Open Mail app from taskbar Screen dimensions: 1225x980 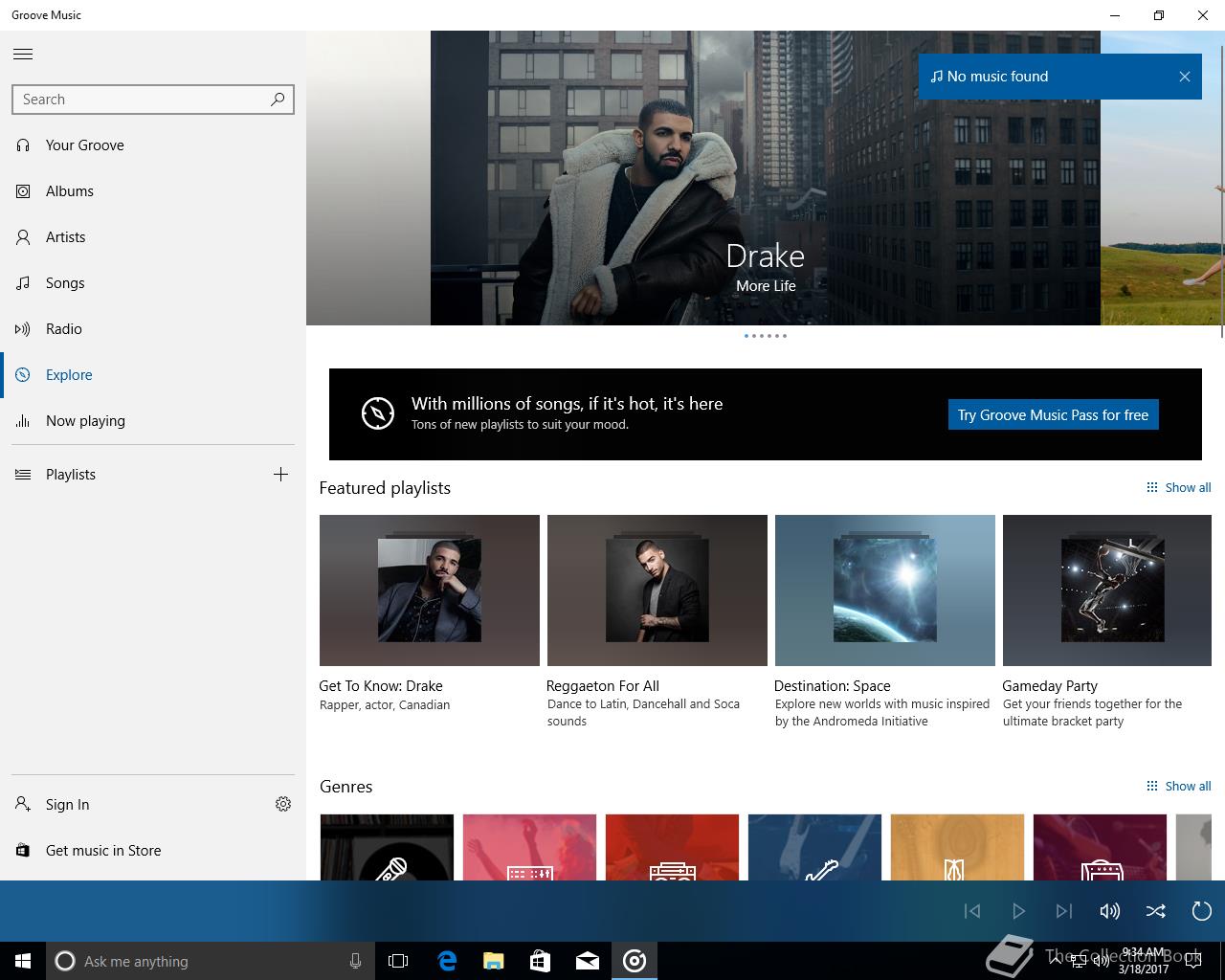[x=588, y=961]
